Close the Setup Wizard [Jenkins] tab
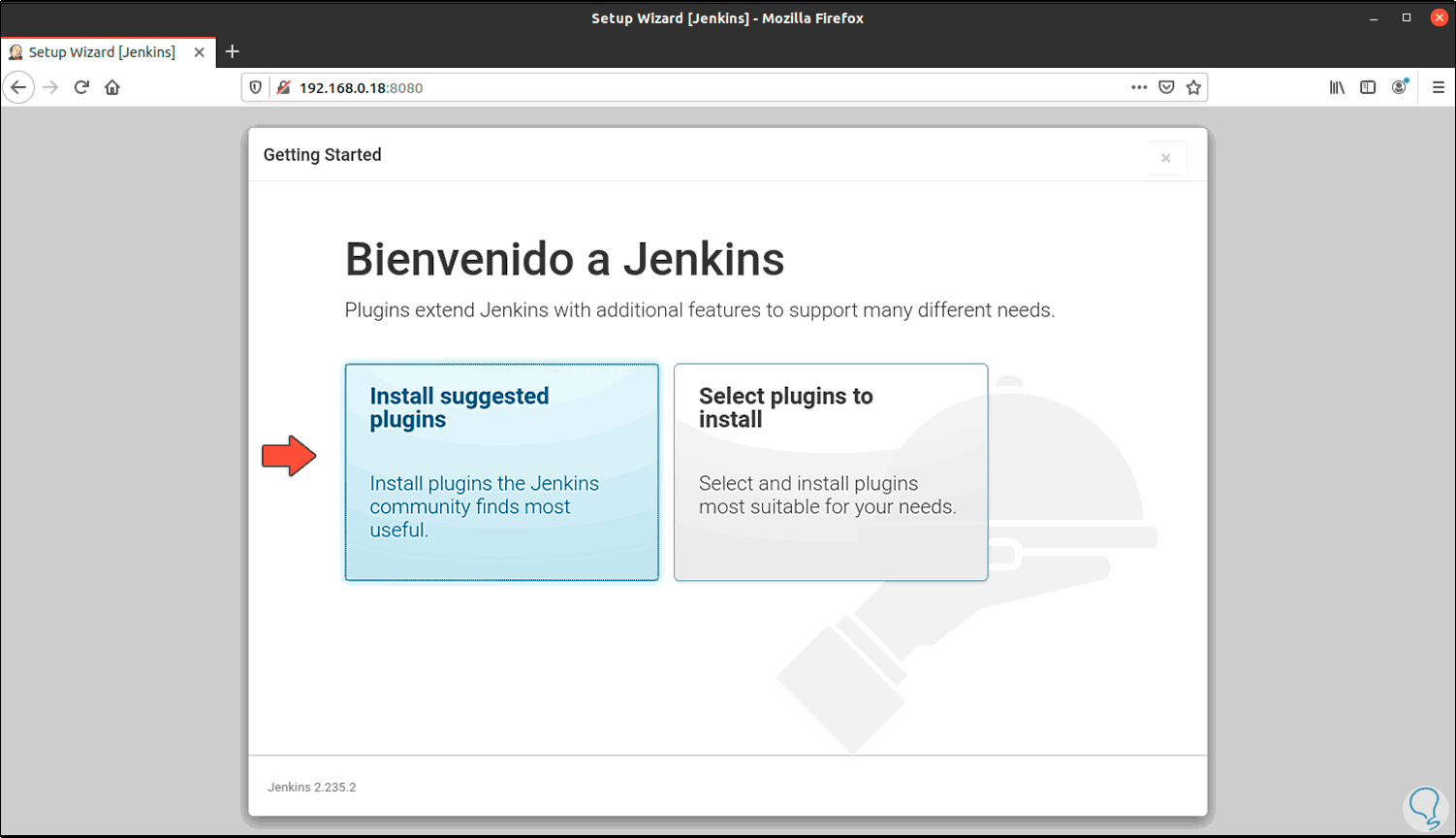The height and width of the screenshot is (838, 1456). pyautogui.click(x=200, y=52)
